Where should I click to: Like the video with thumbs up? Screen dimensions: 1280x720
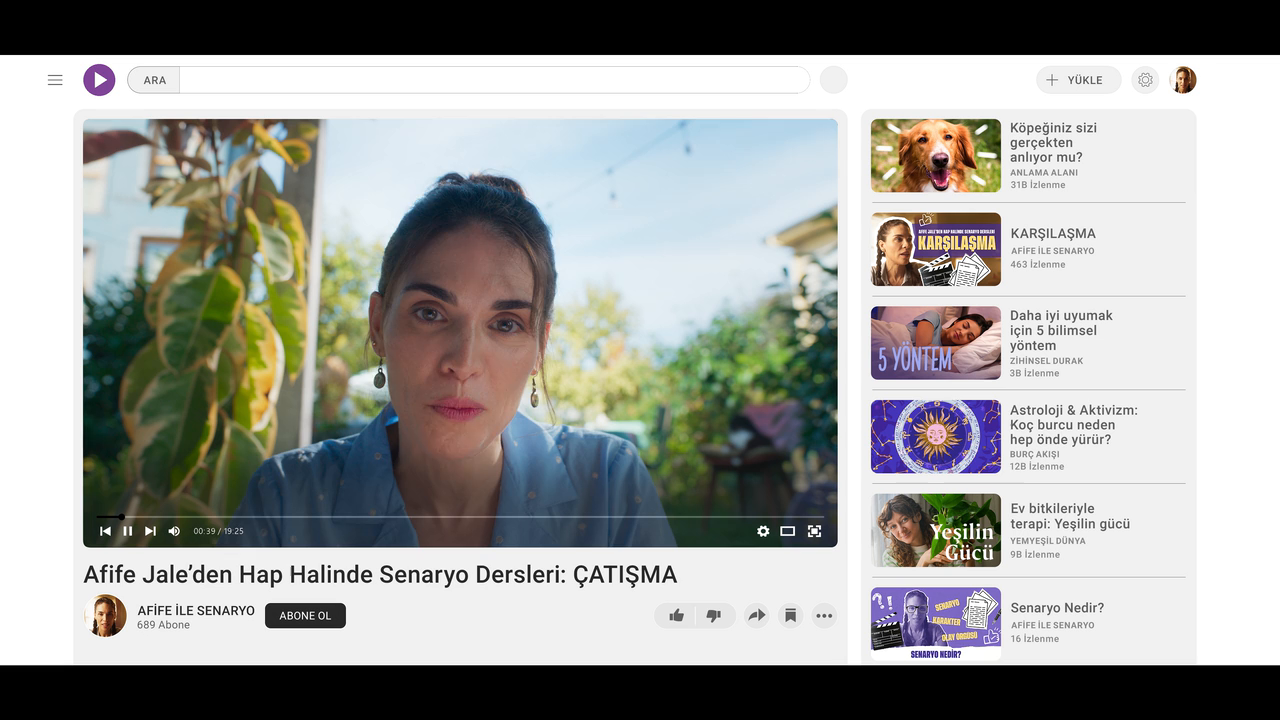tap(677, 616)
